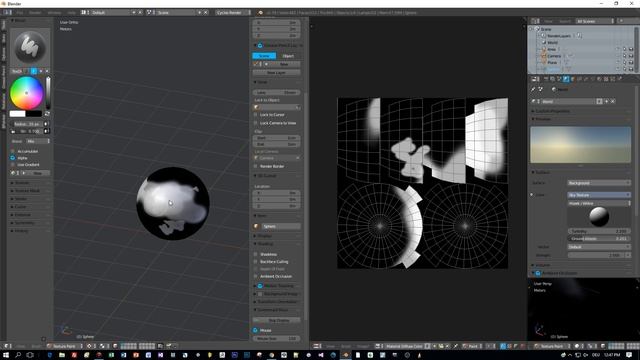Open Surface Background shader dropdown
Viewport: 640px width, 360px height.
[x=599, y=183]
